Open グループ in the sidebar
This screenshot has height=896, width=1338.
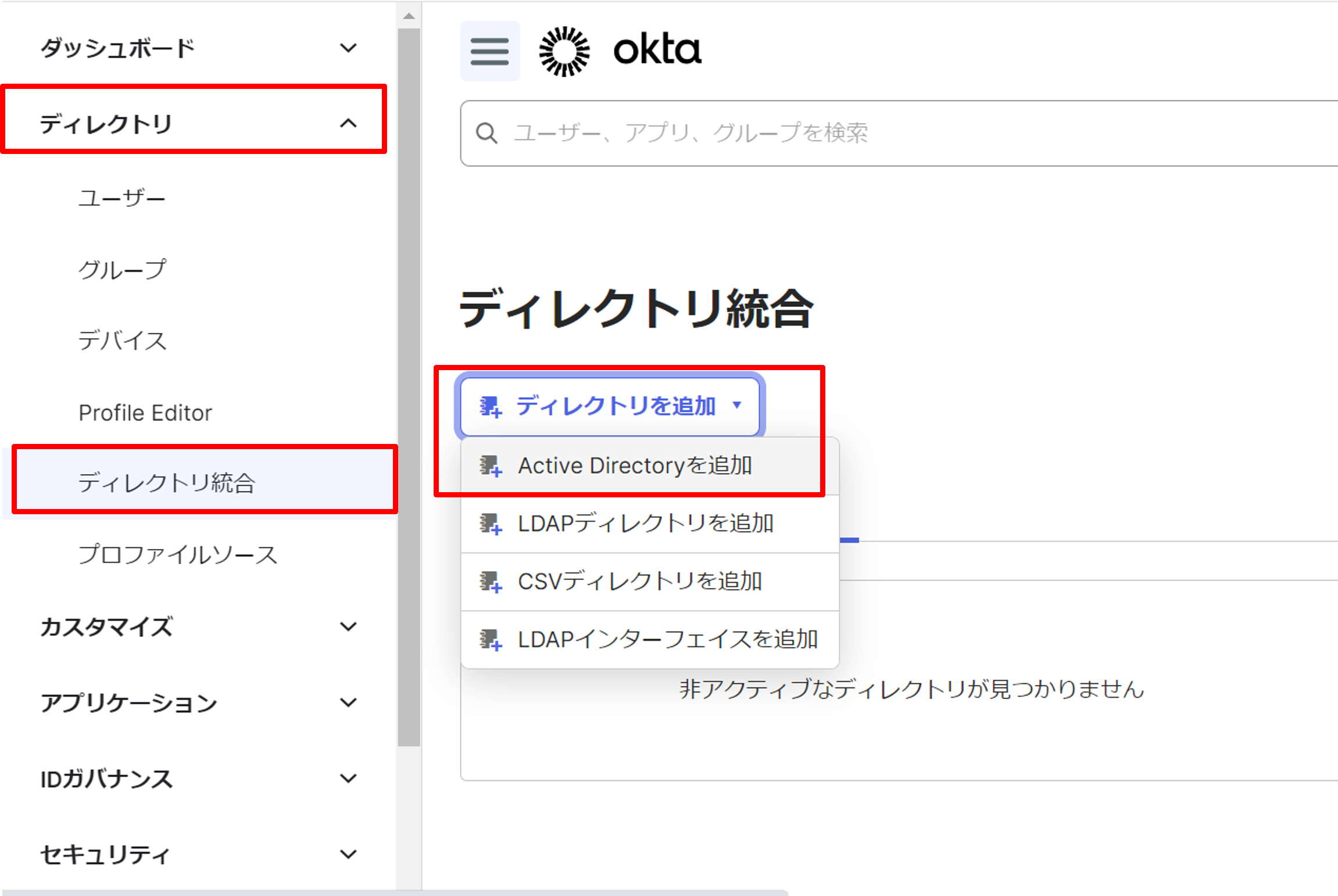point(122,270)
